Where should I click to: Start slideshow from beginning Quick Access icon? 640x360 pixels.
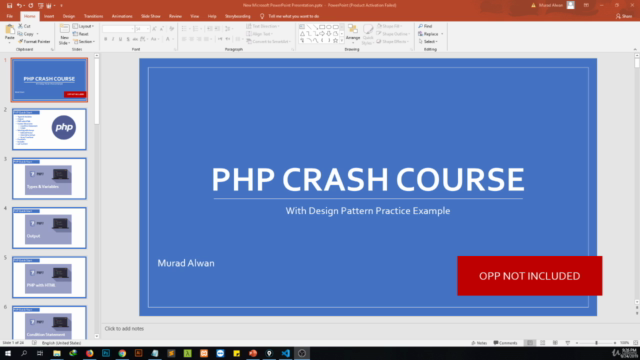tap(40, 5)
